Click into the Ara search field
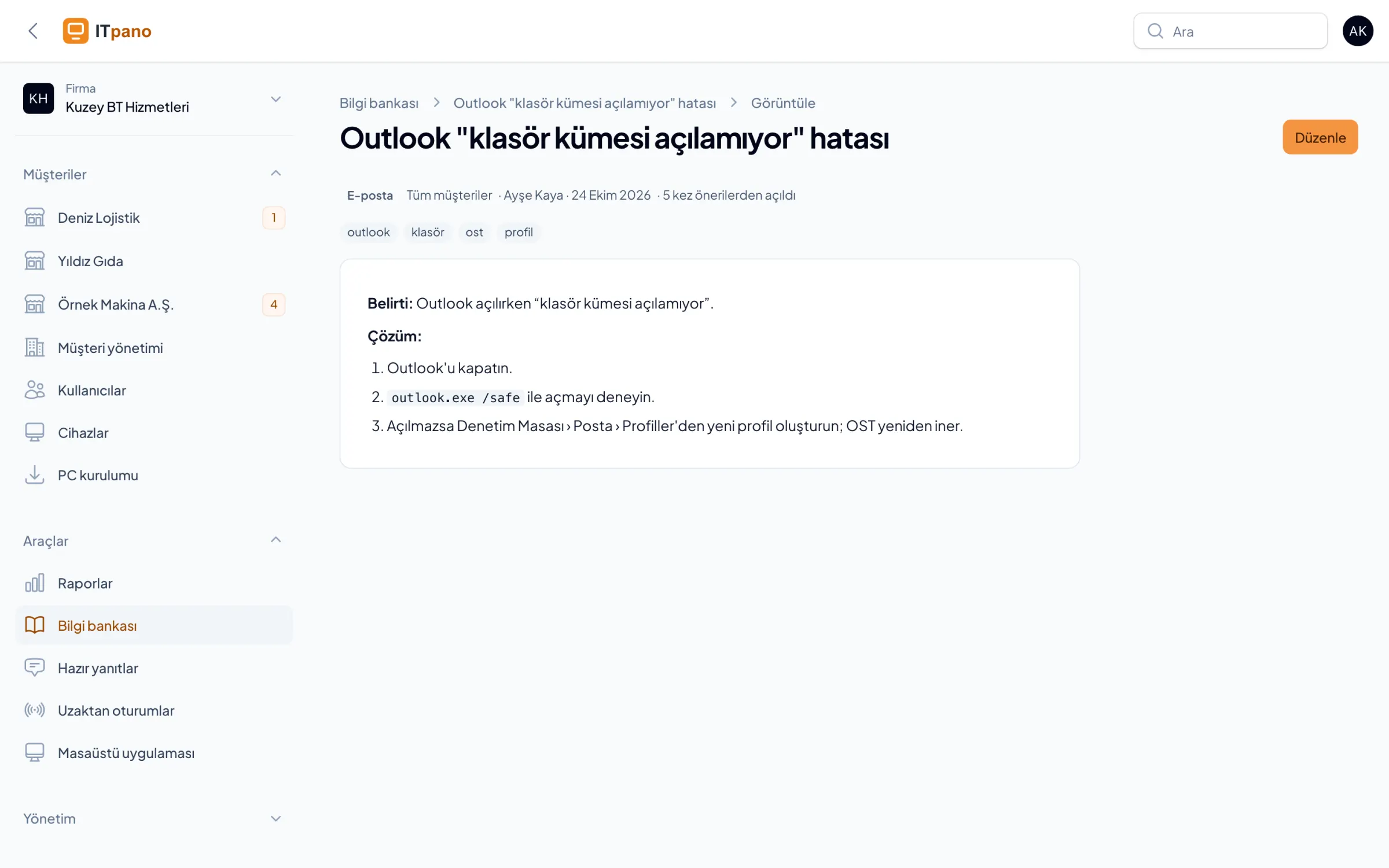 tap(1230, 31)
